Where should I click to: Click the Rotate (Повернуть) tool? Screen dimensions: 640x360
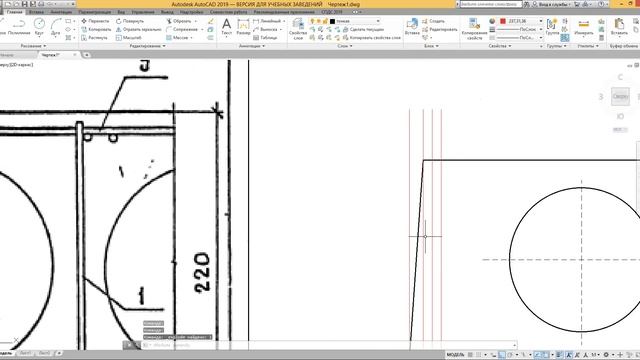(130, 21)
